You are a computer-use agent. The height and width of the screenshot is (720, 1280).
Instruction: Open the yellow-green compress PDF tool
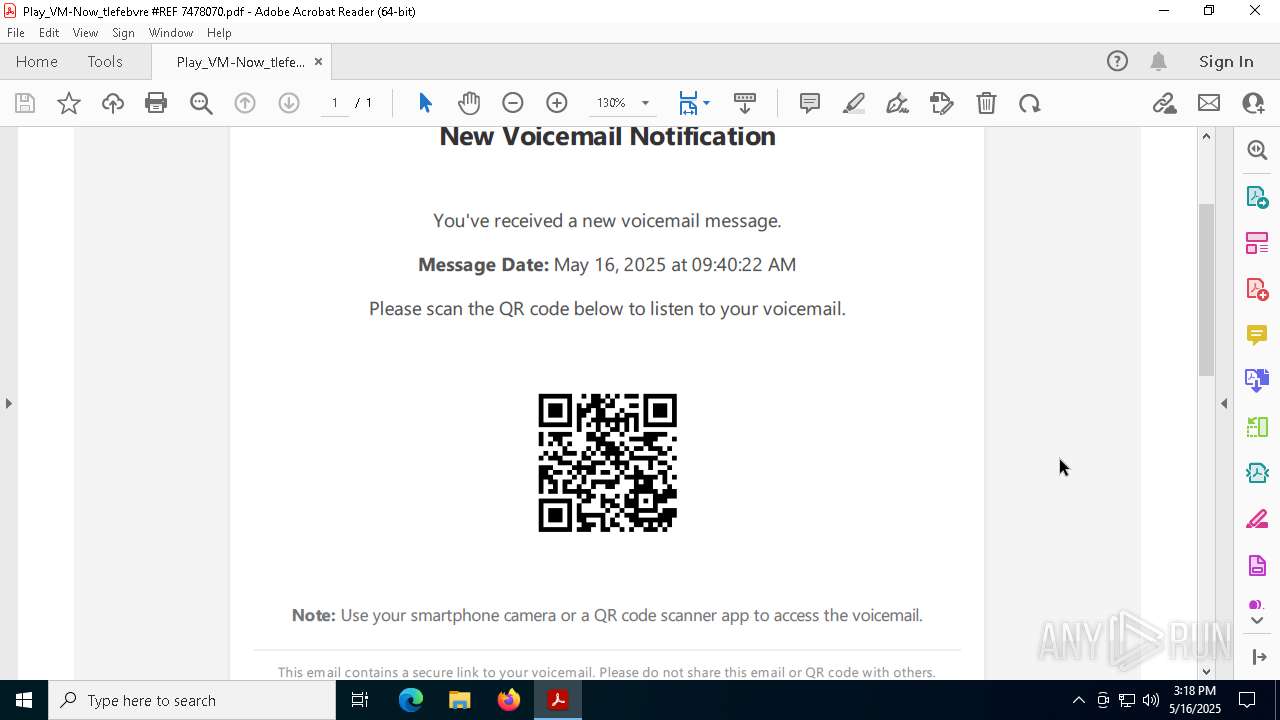[1257, 427]
